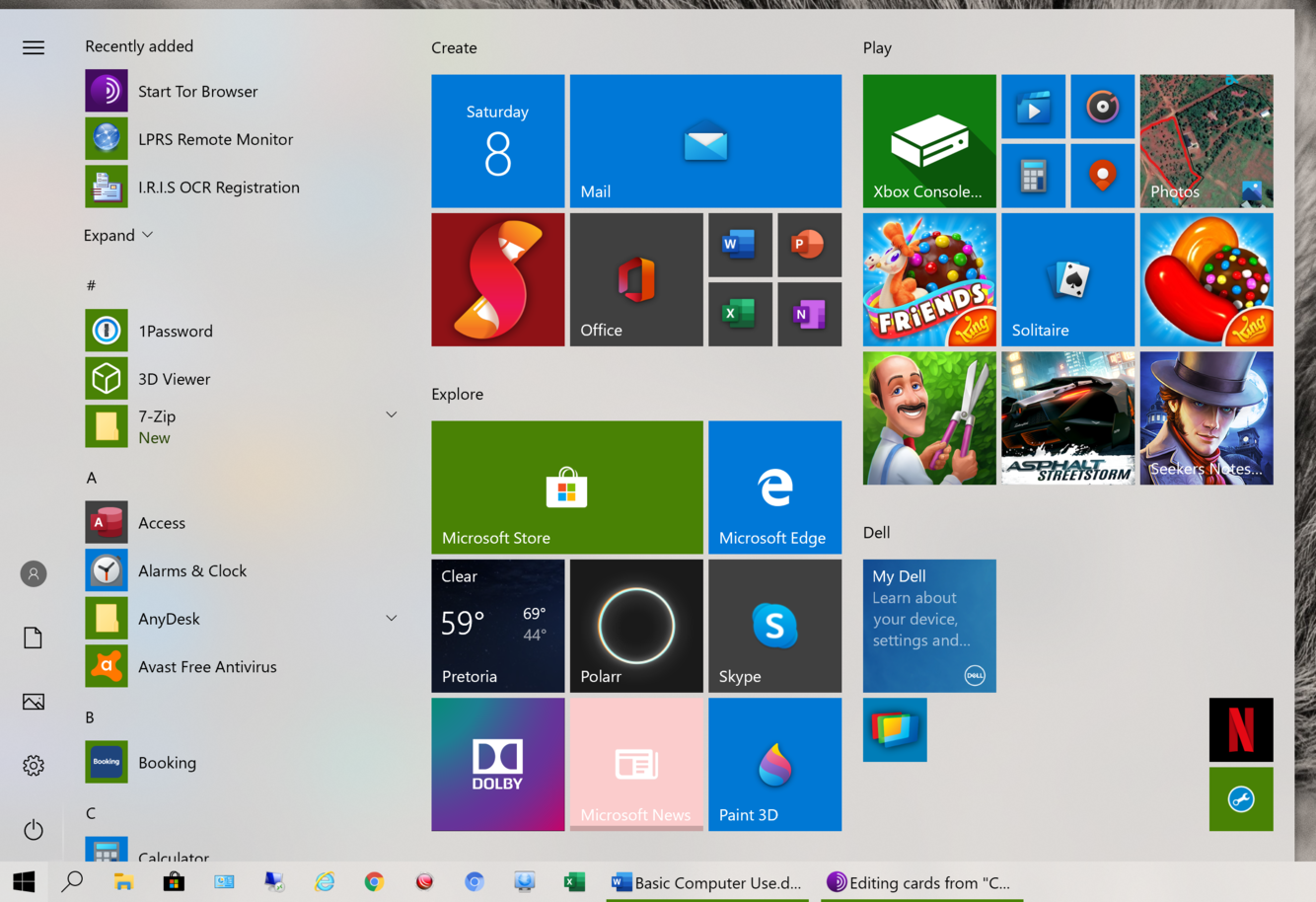Open the Xbox Console Companion tile
This screenshot has height=902, width=1316.
coord(929,141)
